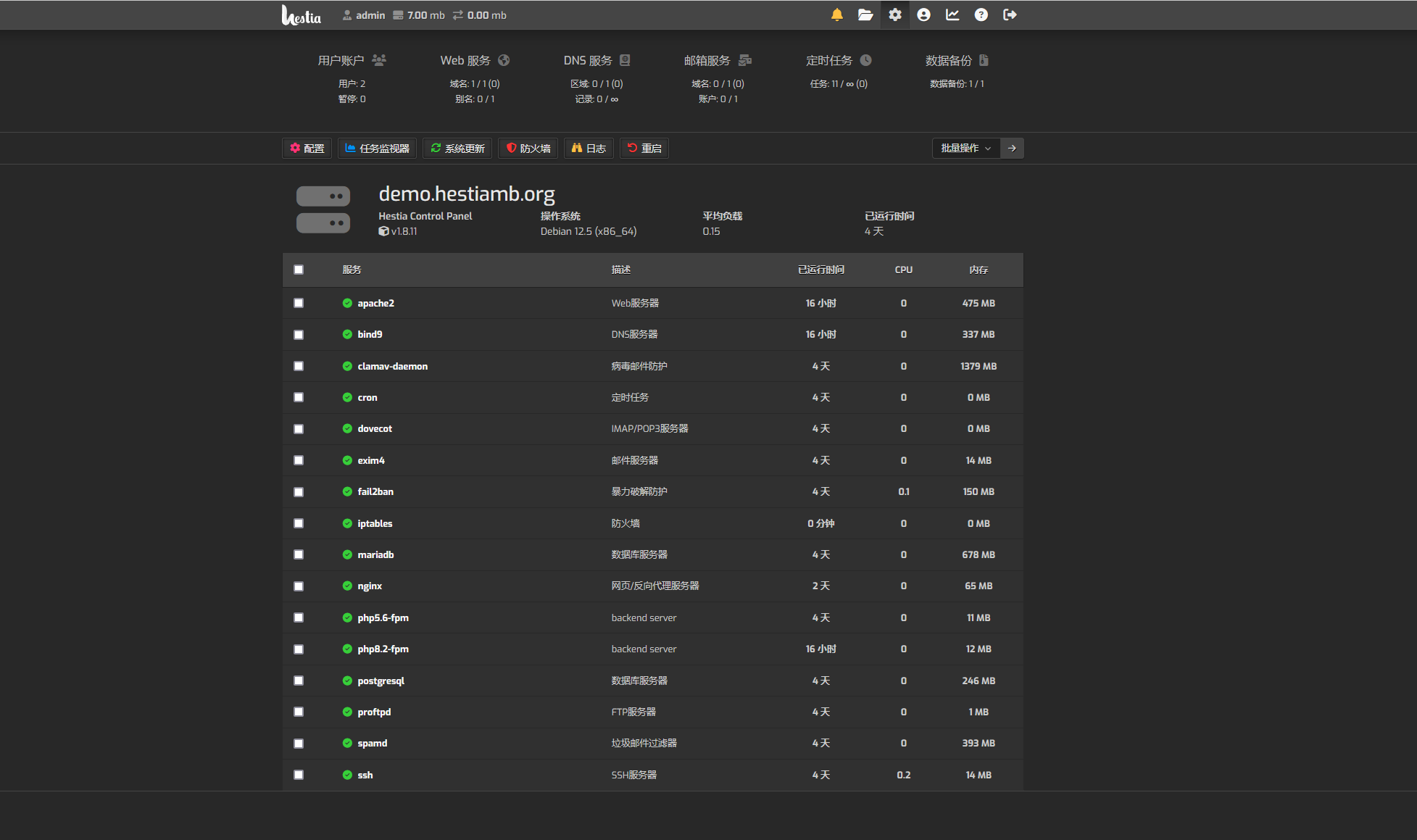Open the statistics chart icon
Screen dimensions: 1417x840
(952, 14)
